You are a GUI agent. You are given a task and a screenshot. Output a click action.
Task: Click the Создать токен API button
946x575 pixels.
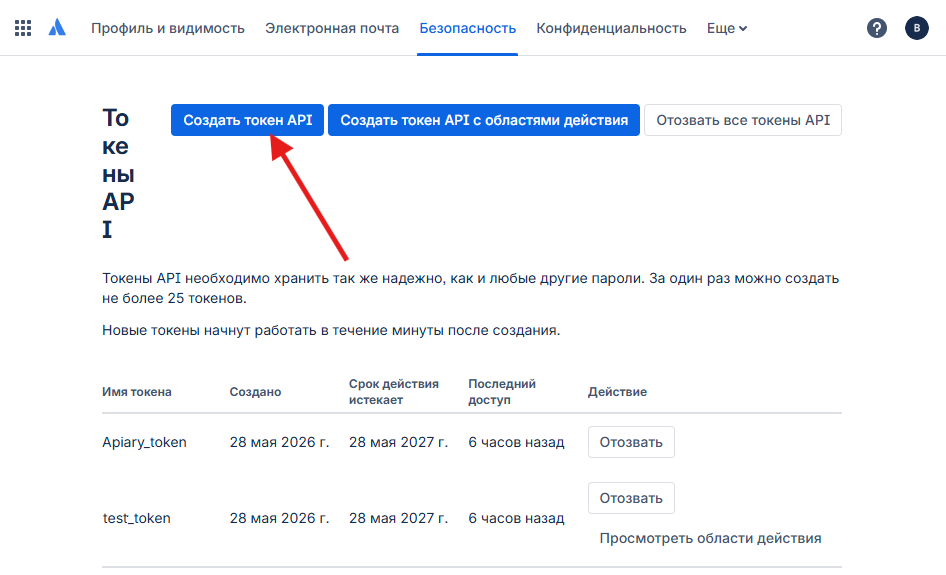247,120
